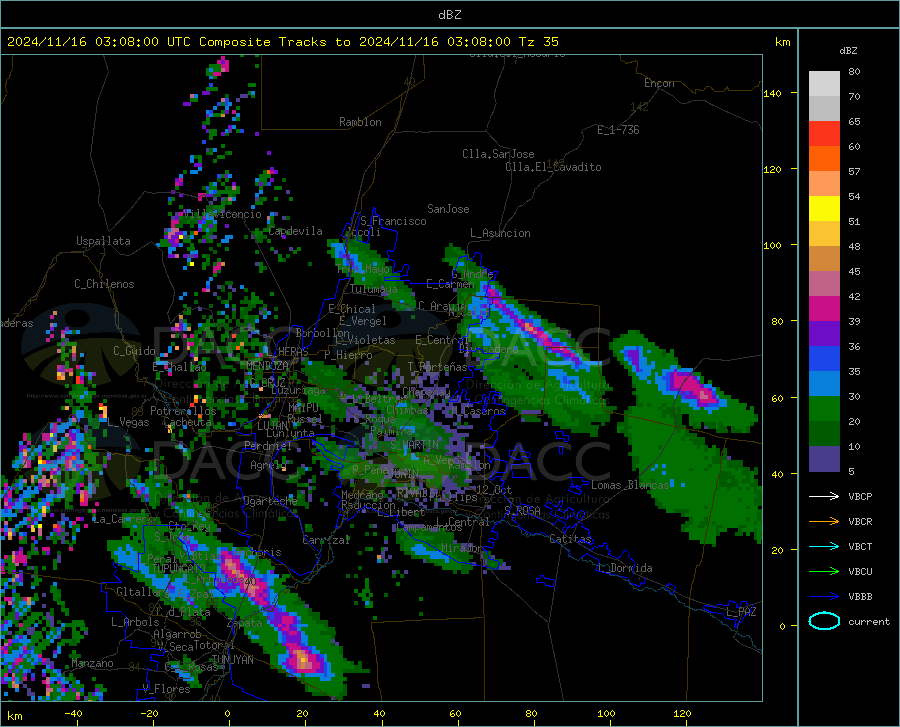Screen dimensions: 900x727
Task: Click the cyan 'current' ellipse in legend
Action: pos(824,621)
